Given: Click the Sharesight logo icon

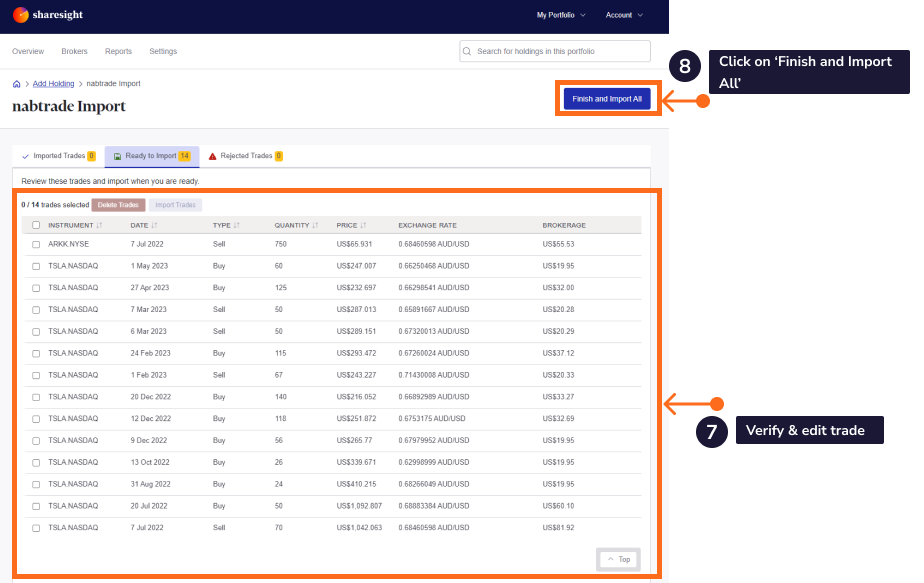Looking at the screenshot, I should coord(21,15).
